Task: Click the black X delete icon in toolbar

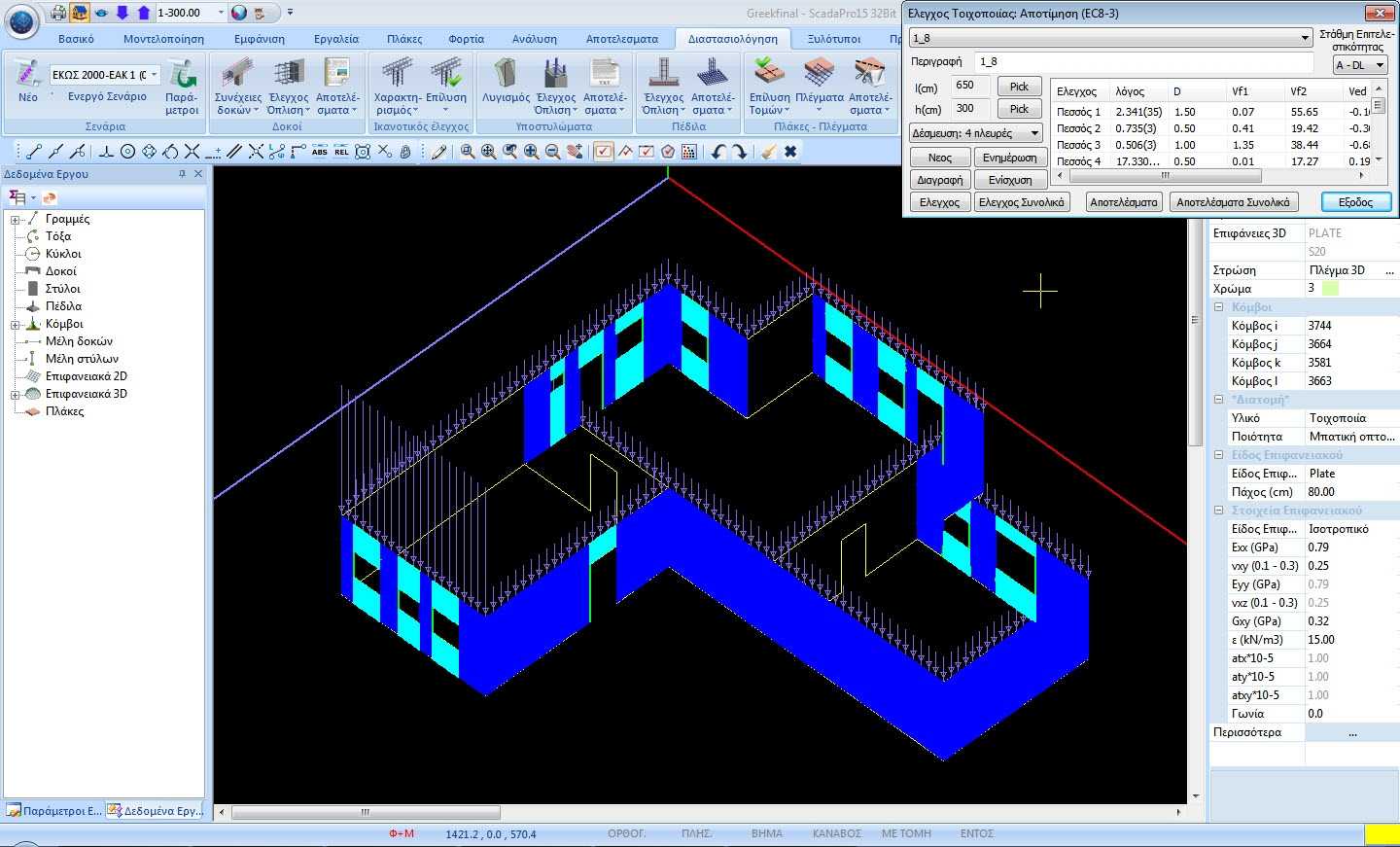Action: (790, 151)
